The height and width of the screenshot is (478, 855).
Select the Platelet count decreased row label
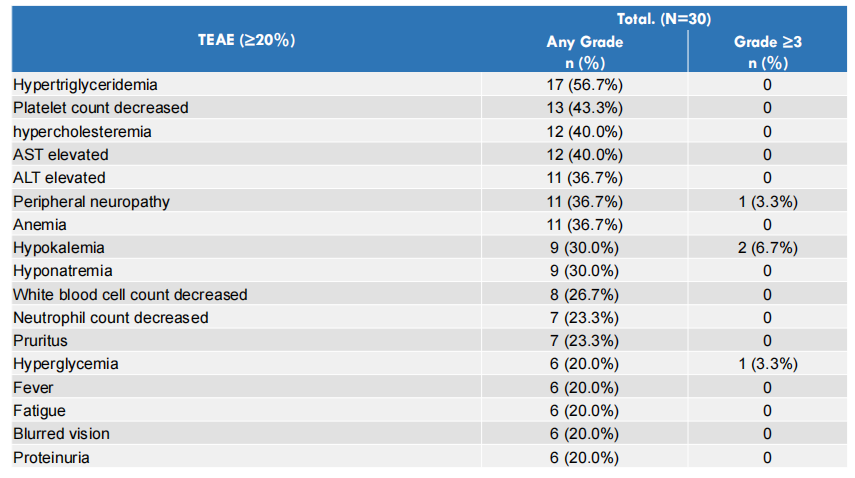(x=100, y=108)
